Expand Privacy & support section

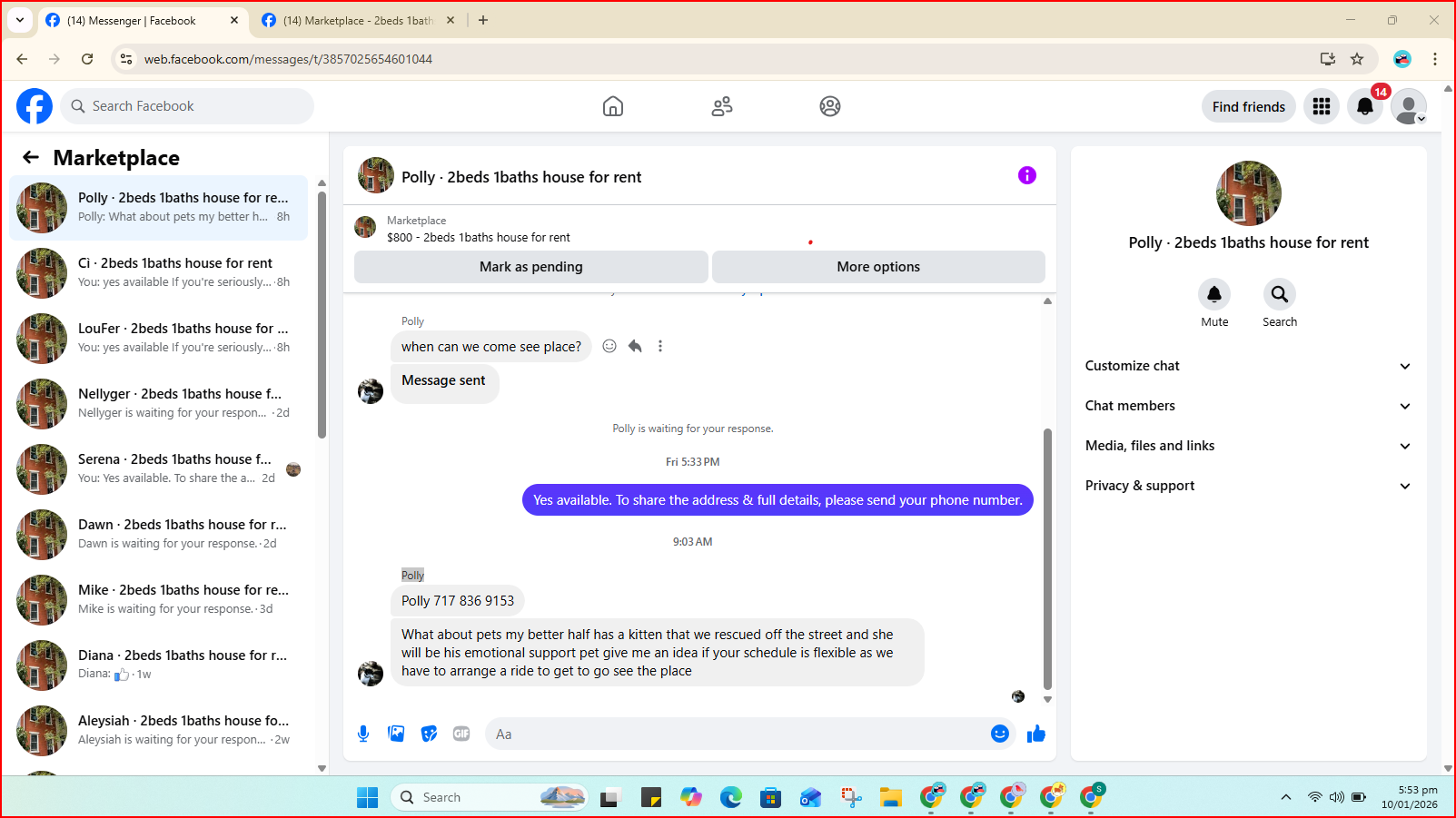pyautogui.click(x=1248, y=486)
